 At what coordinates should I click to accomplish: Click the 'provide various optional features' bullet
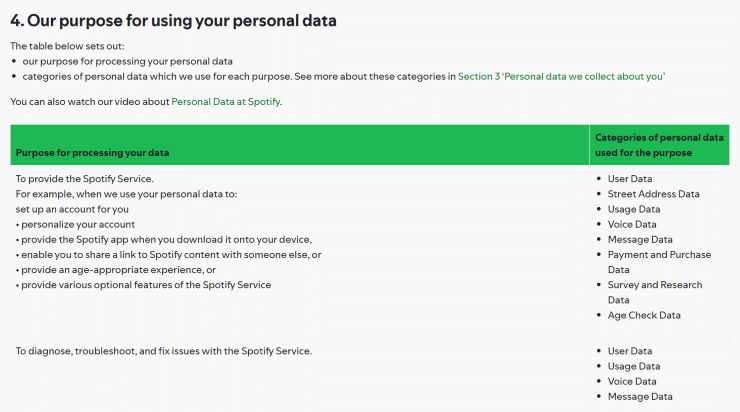[x=146, y=285]
